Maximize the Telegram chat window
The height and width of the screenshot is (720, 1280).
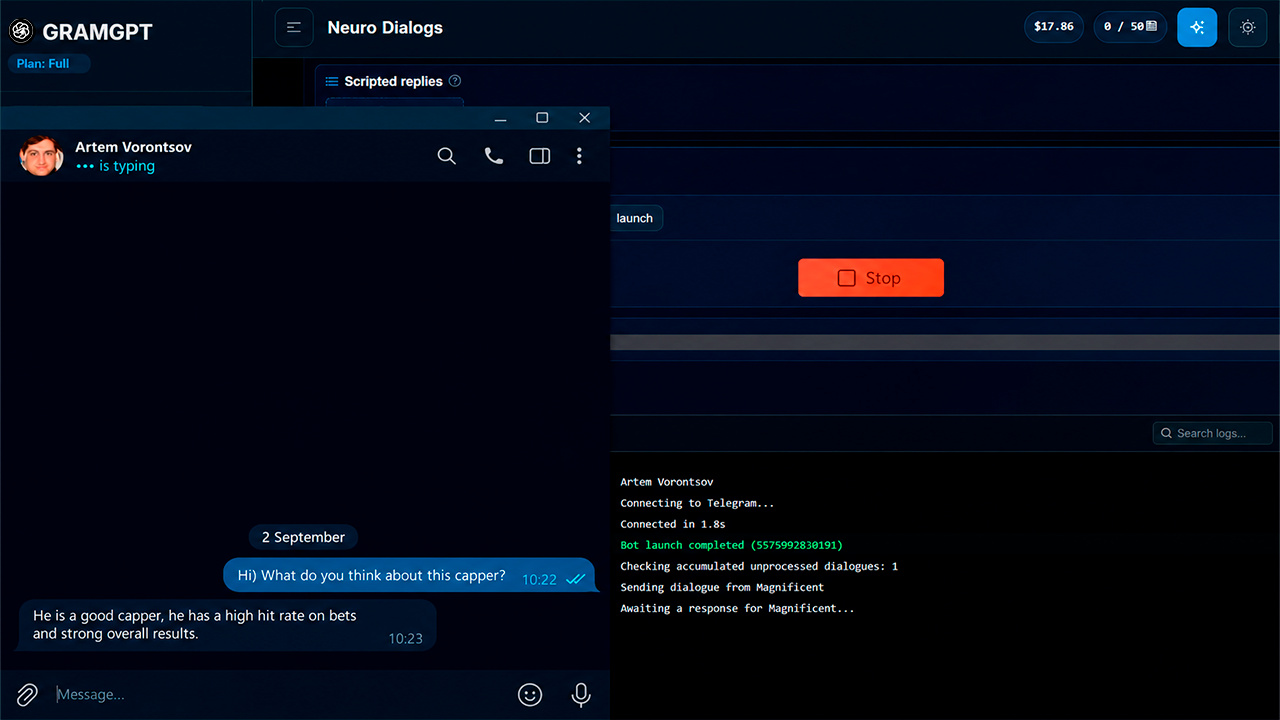[x=542, y=118]
